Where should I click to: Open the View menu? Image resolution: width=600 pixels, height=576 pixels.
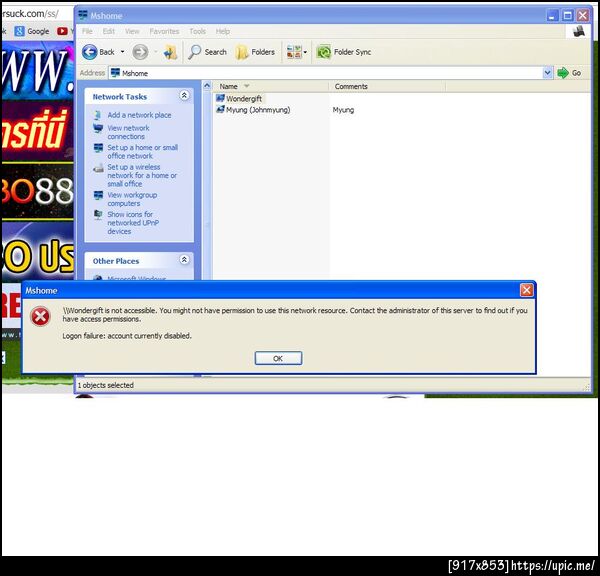(132, 31)
